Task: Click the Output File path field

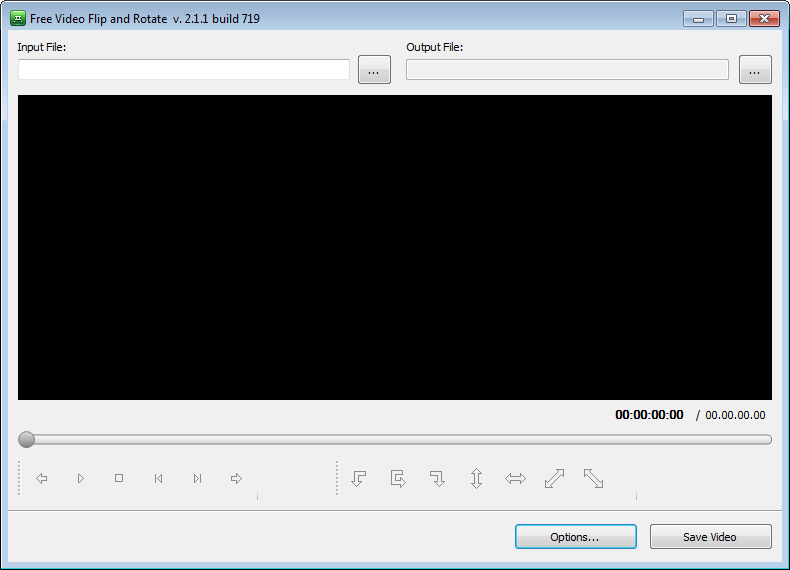Action: pyautogui.click(x=567, y=70)
